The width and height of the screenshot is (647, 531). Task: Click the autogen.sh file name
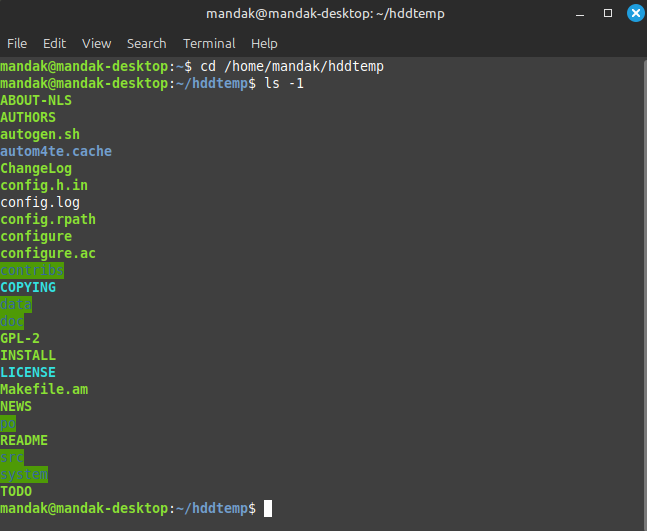40,134
